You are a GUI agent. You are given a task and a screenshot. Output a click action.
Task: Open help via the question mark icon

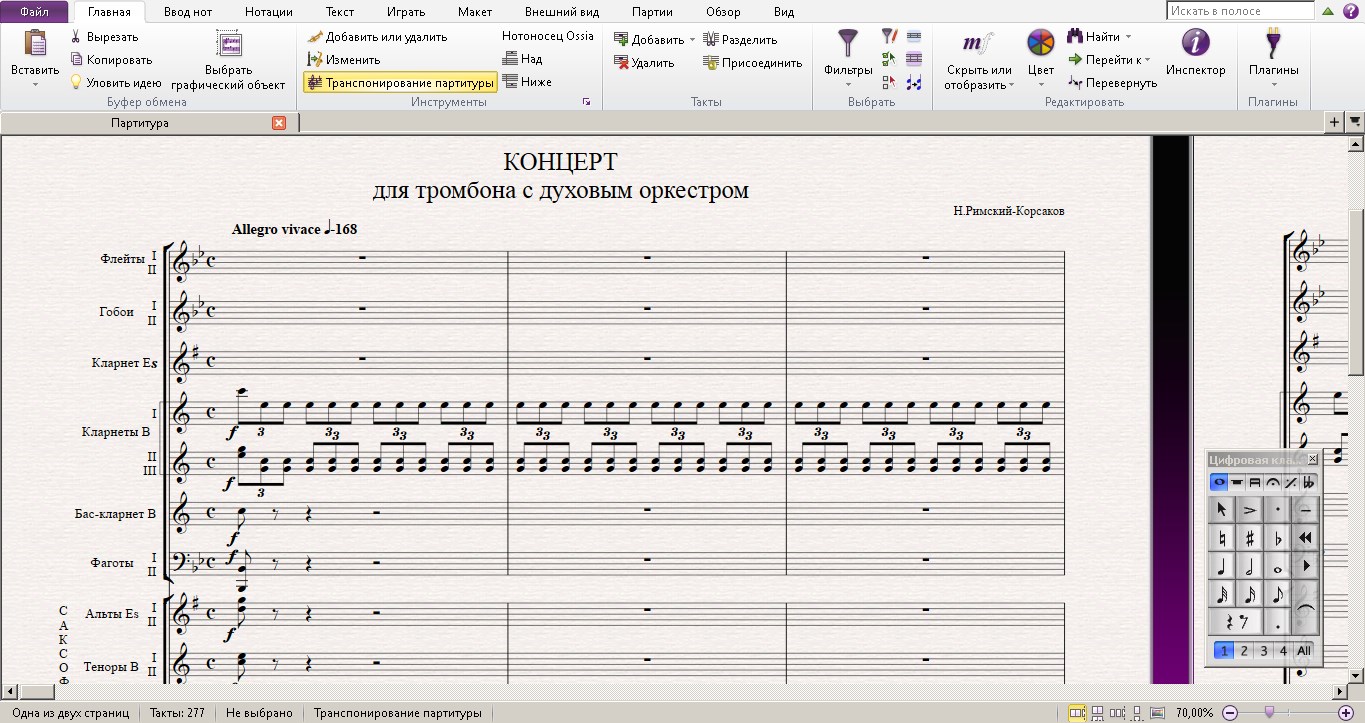(1350, 12)
